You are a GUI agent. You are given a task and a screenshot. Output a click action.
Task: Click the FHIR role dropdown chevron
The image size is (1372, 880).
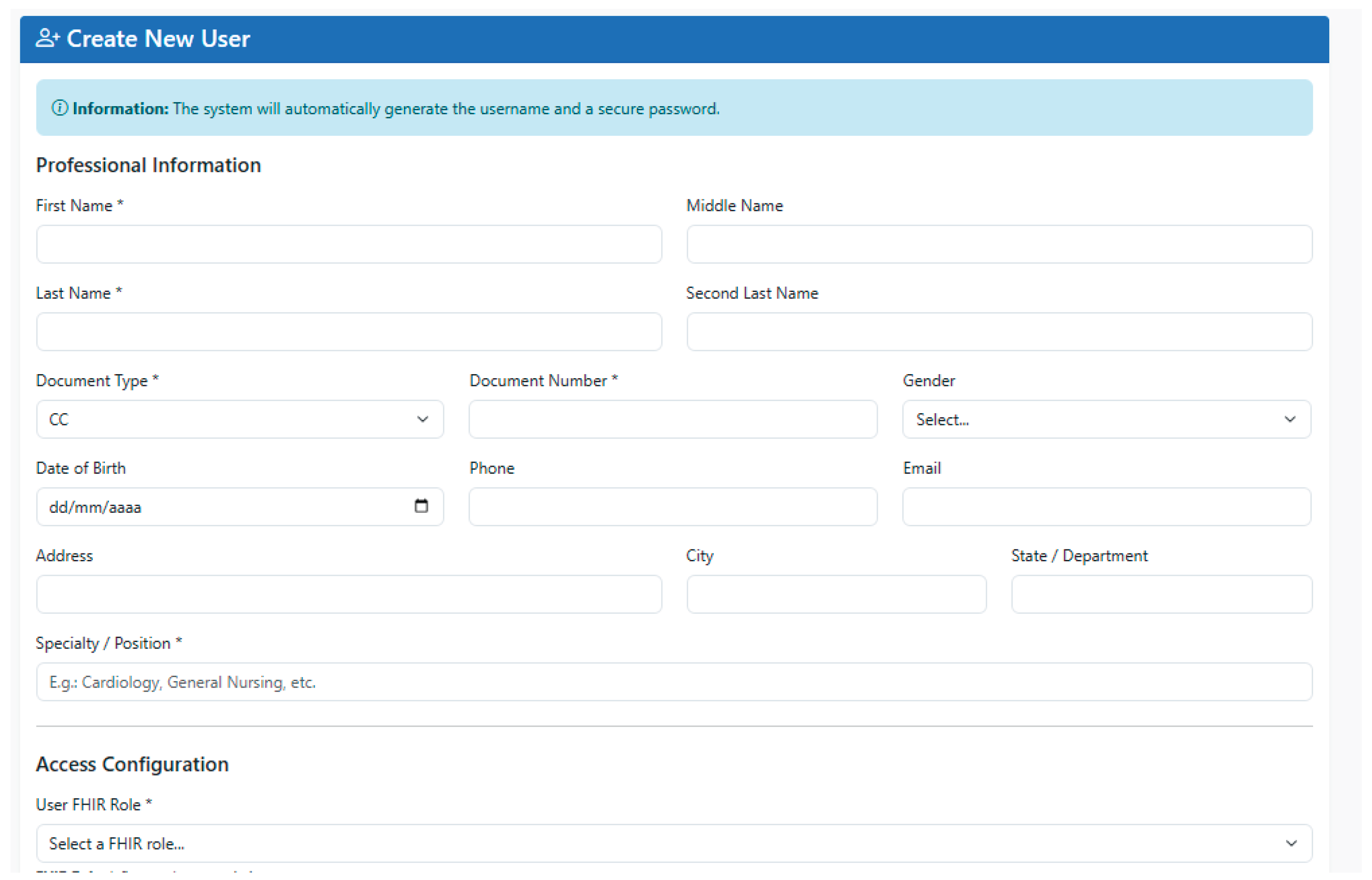[1291, 843]
